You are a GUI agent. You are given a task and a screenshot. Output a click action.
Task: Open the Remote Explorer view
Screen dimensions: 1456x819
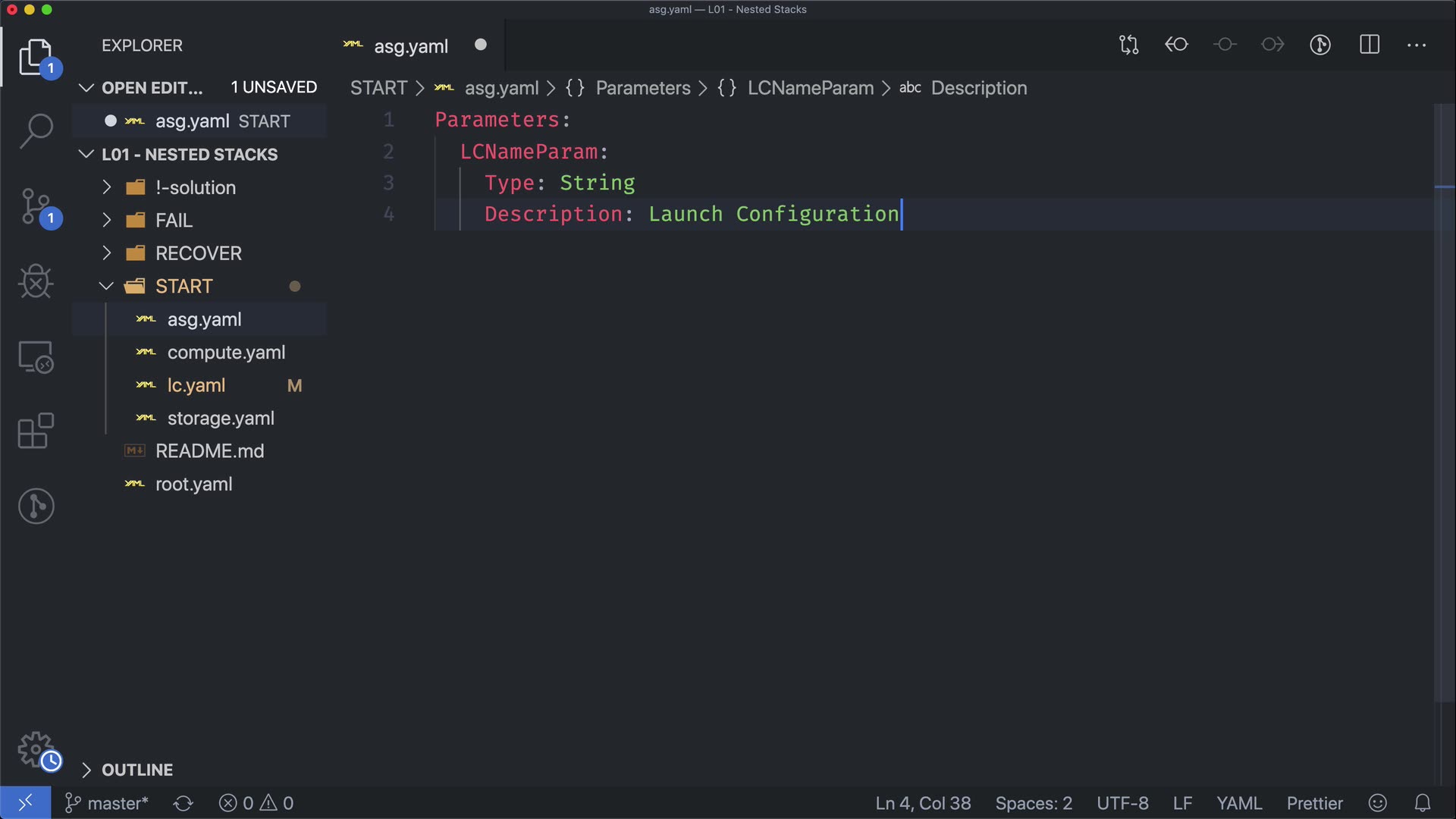36,356
